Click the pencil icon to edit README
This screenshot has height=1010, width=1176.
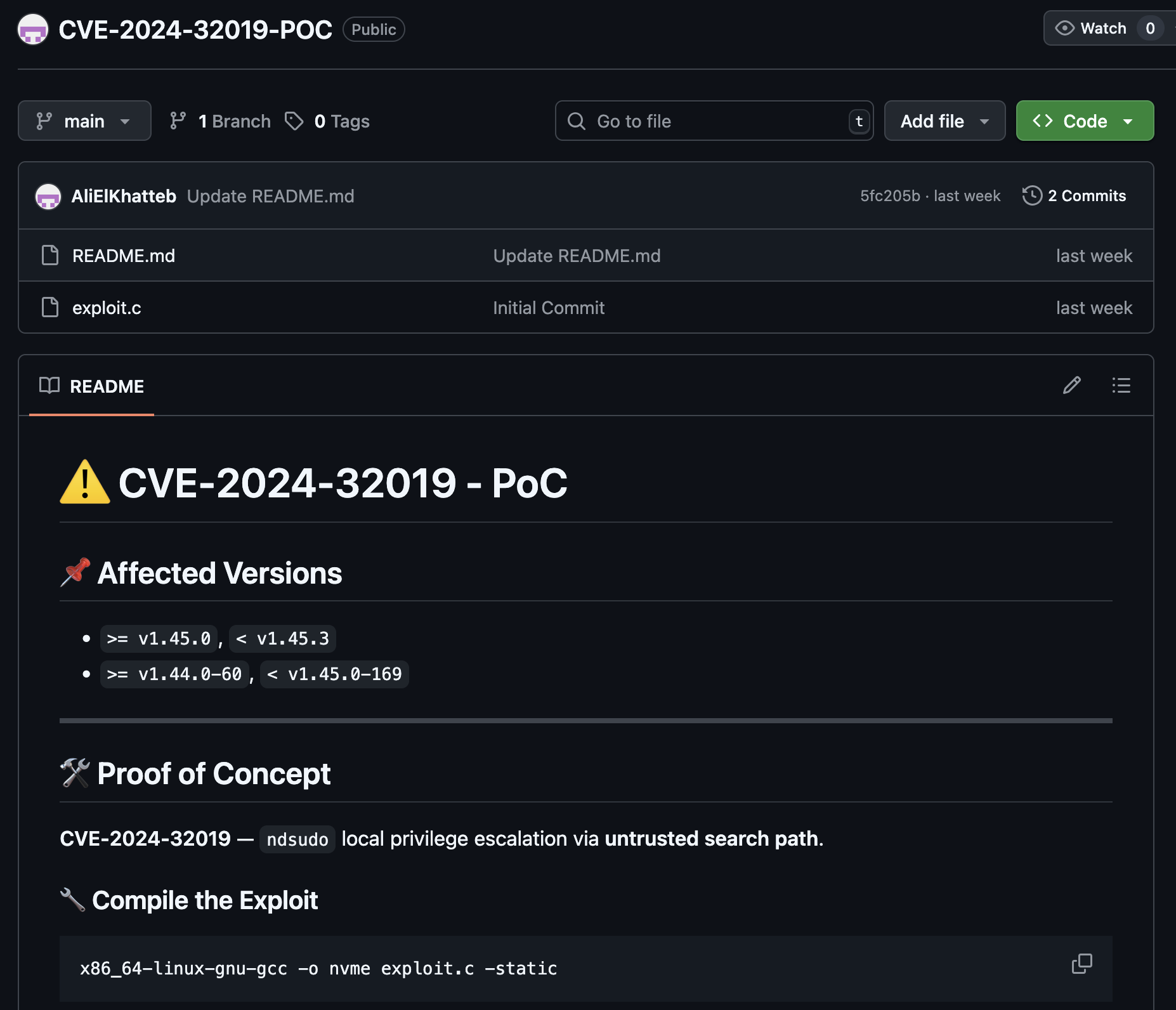coord(1071,385)
